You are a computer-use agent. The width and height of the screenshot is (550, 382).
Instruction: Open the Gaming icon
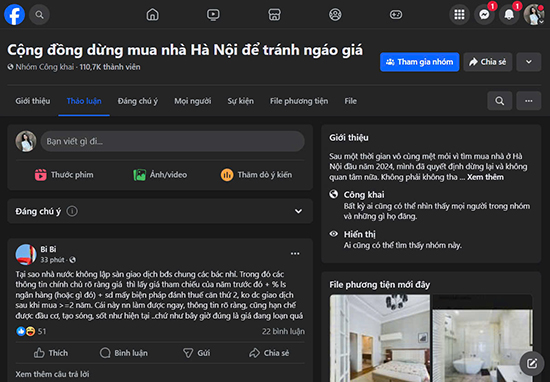click(x=396, y=15)
